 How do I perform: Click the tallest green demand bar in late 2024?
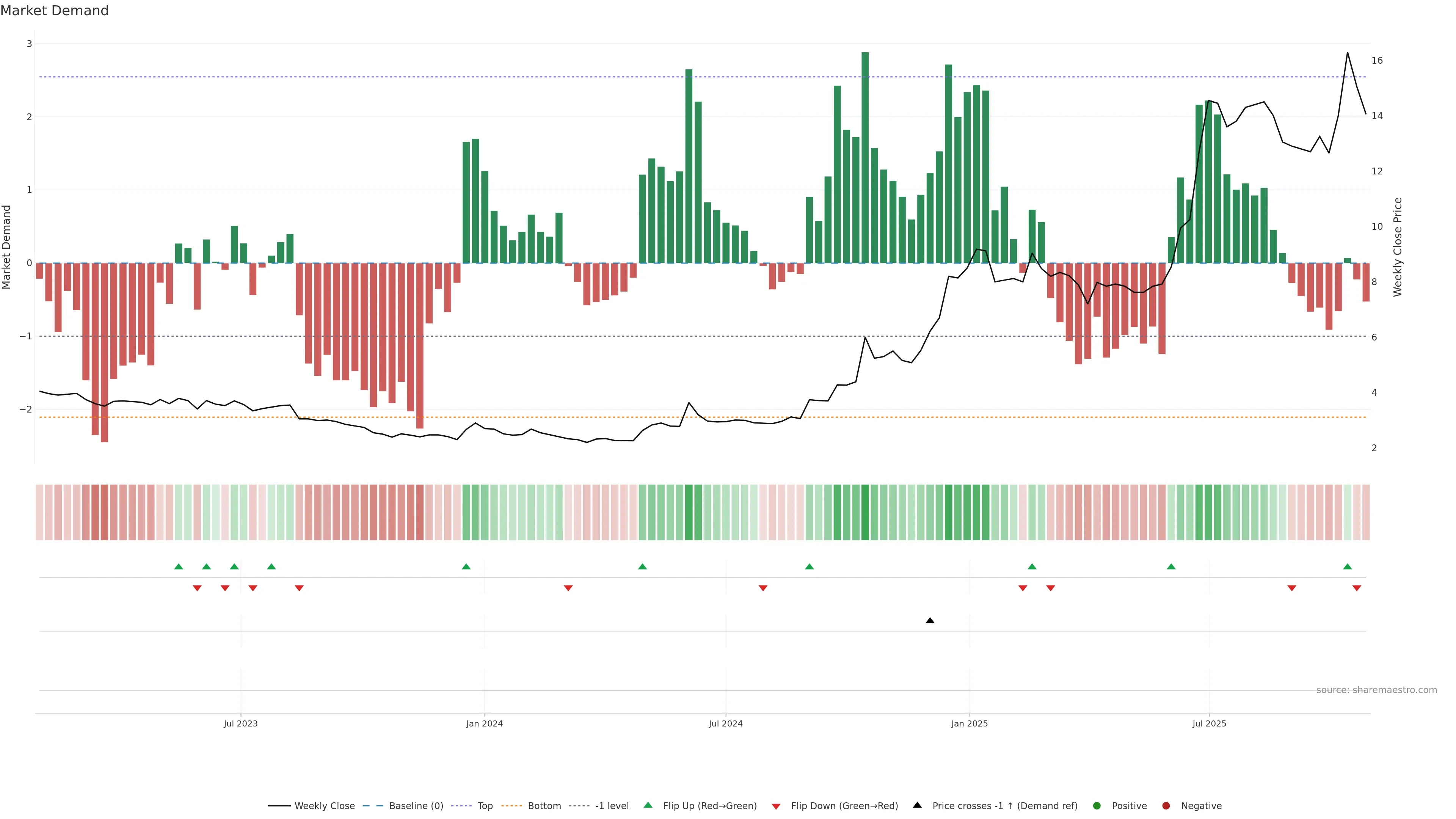click(865, 158)
